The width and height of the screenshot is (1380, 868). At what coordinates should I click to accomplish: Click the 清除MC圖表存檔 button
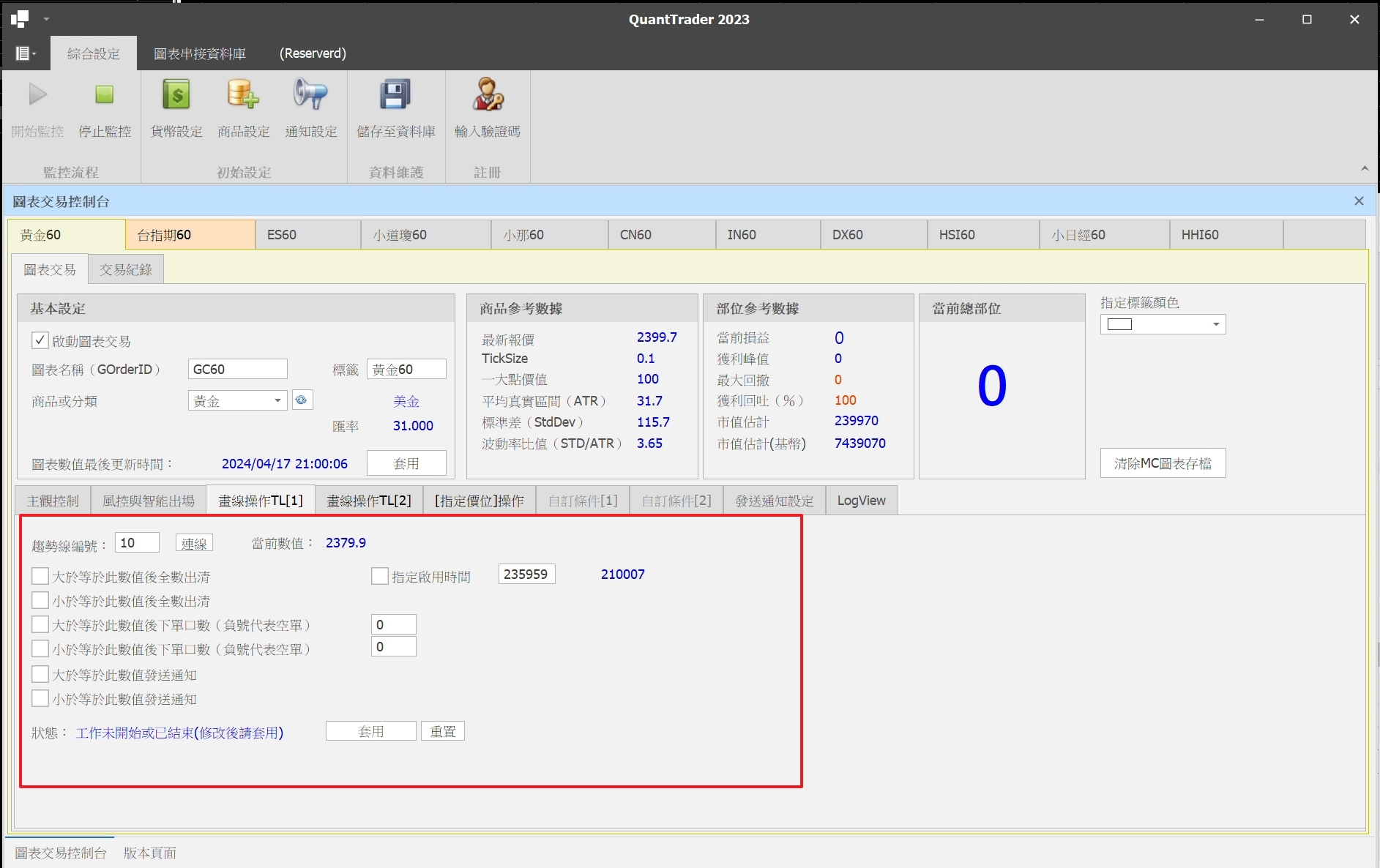coord(1163,463)
